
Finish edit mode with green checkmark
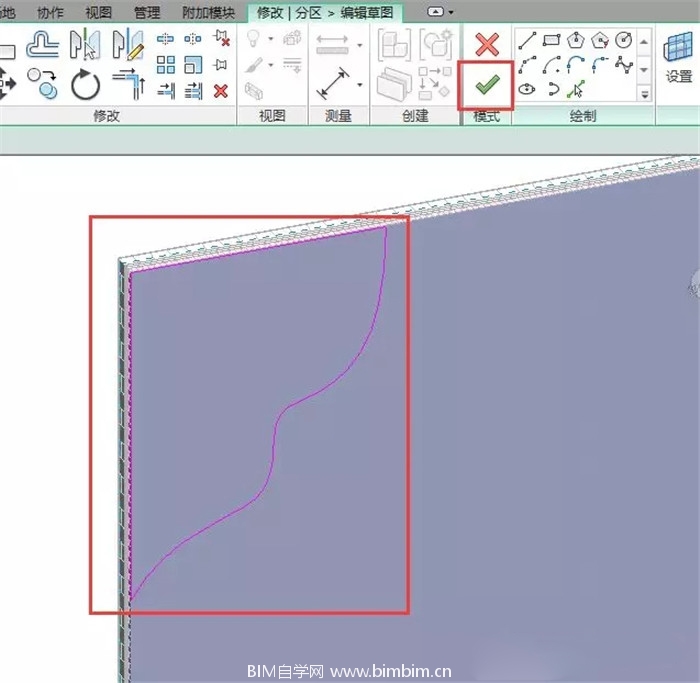pyautogui.click(x=487, y=85)
